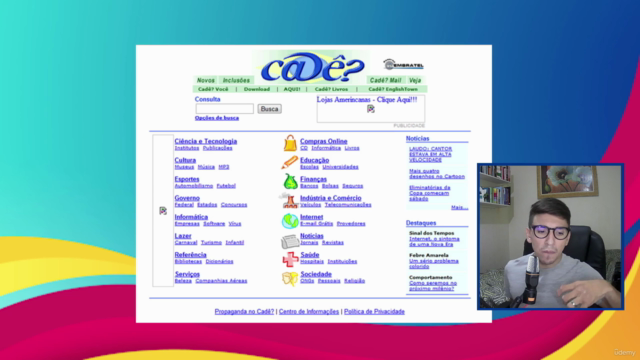The width and height of the screenshot is (640, 360).
Task: Open the Referência category
Action: tap(191, 255)
